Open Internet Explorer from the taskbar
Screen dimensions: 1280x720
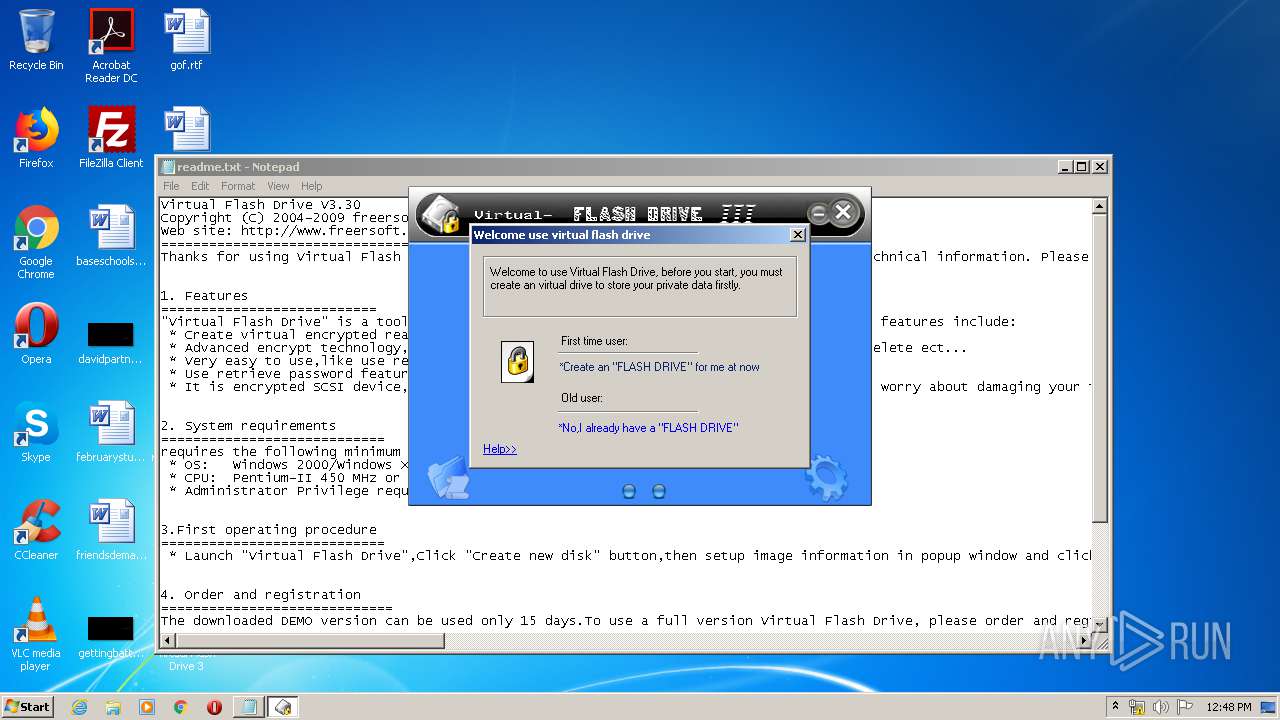(x=79, y=707)
